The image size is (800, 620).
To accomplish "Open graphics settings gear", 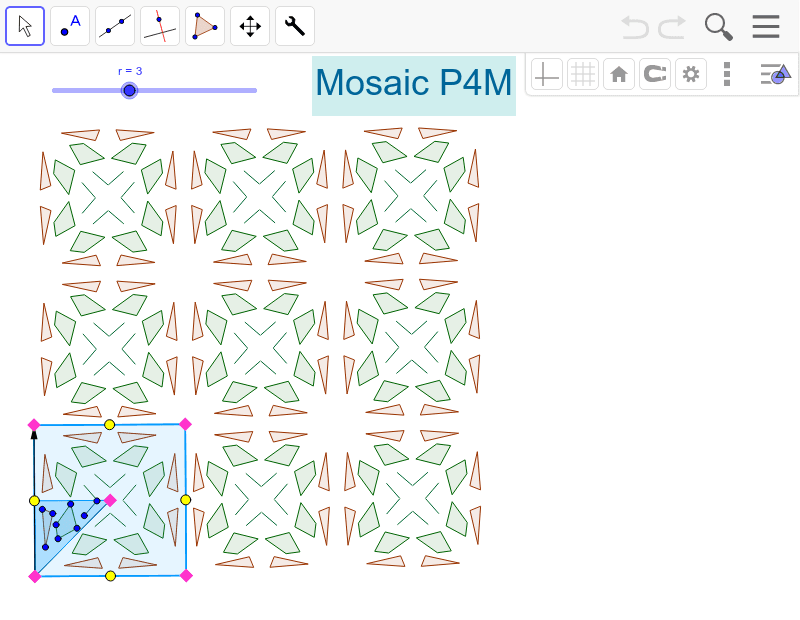I will click(x=691, y=75).
